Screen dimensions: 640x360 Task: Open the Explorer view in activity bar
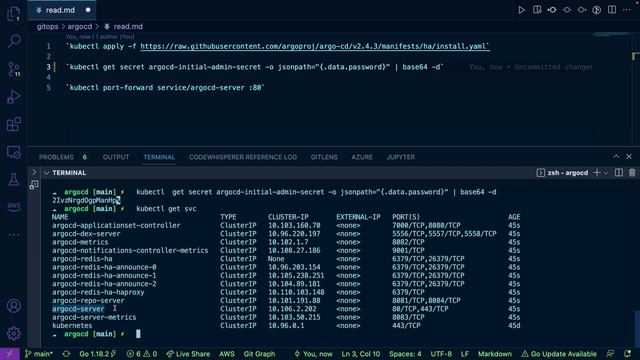pos(13,14)
